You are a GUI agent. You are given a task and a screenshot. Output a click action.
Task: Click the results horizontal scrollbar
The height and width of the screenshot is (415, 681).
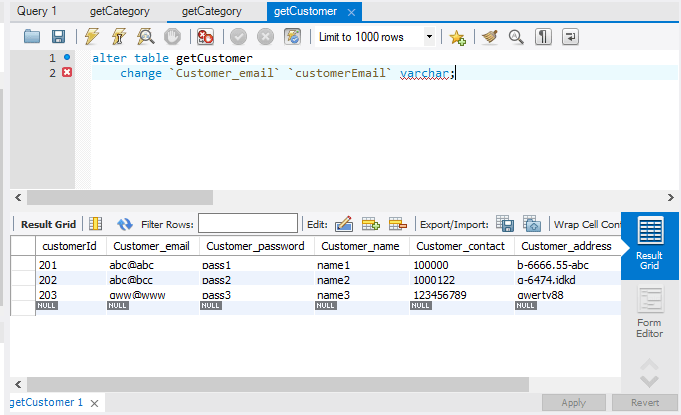click(278, 384)
